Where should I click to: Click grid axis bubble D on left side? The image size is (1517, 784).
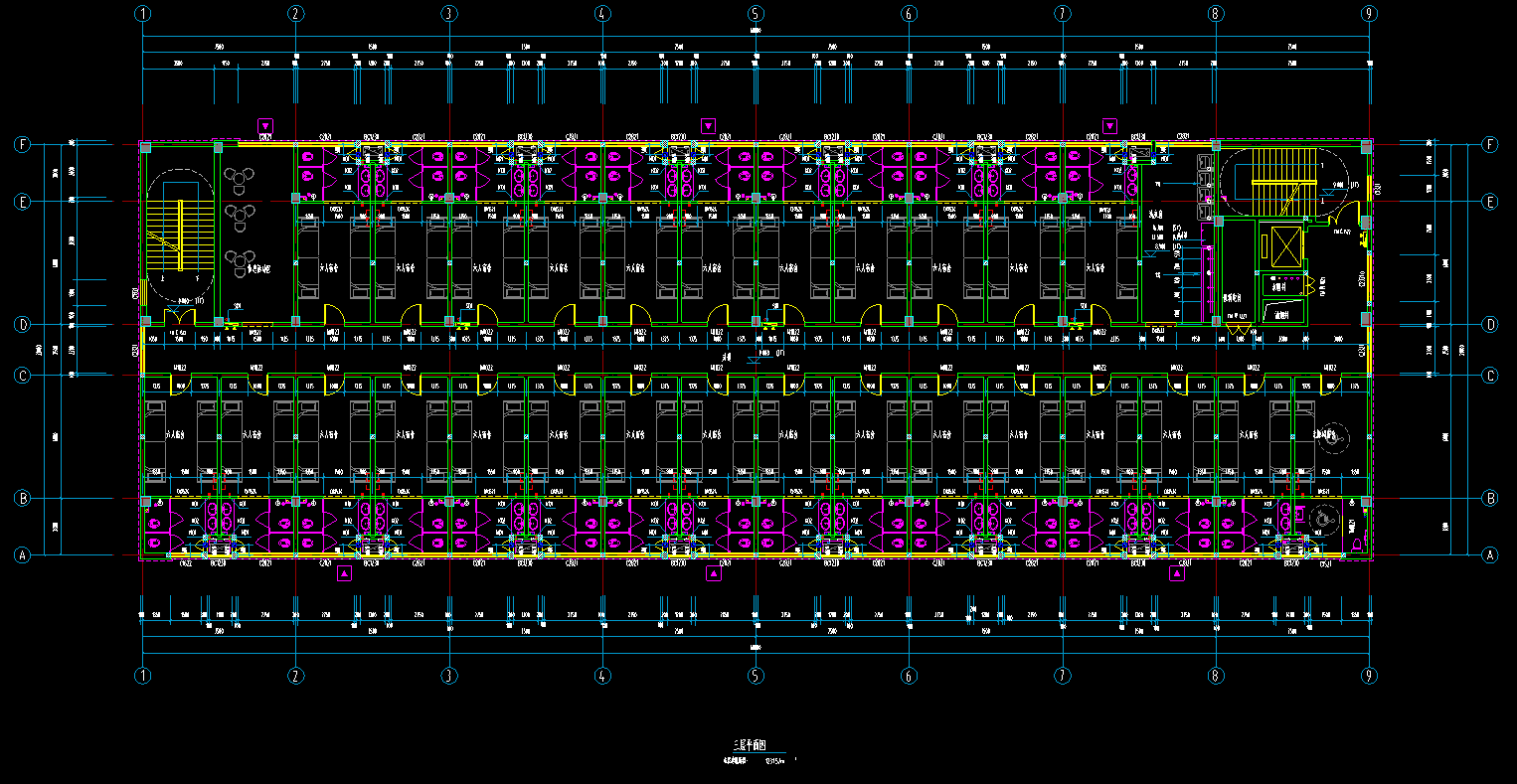click(x=23, y=325)
